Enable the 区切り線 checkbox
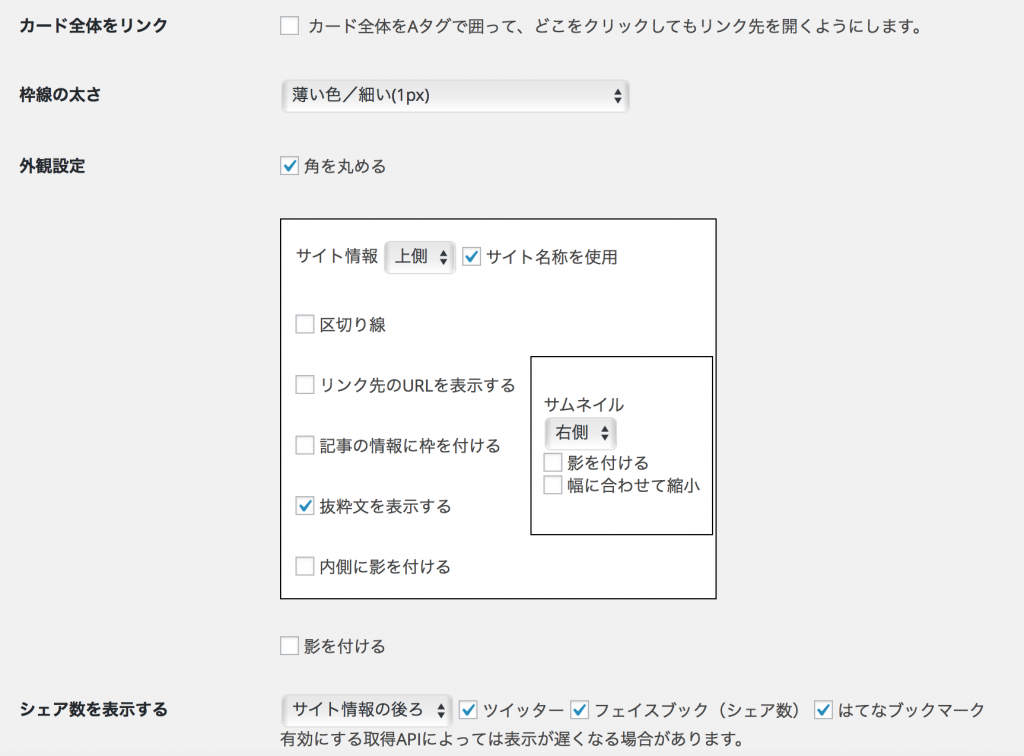Screen dimensions: 1024x756 (305, 324)
